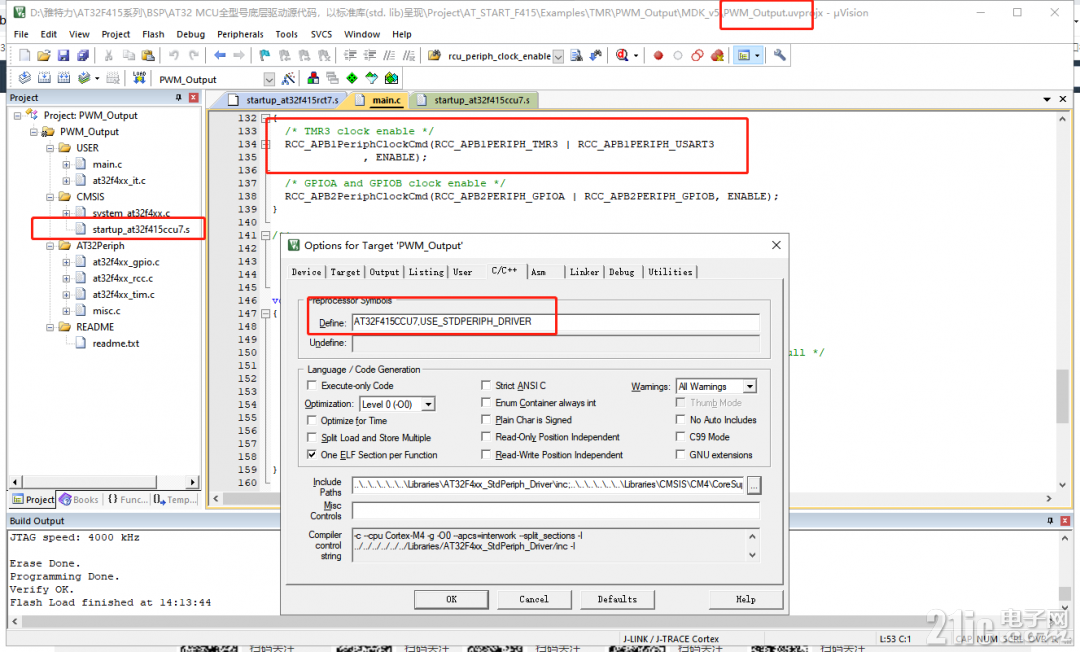Viewport: 1080px width, 652px height.
Task: Save the current file via floppy icon
Action: click(x=63, y=56)
